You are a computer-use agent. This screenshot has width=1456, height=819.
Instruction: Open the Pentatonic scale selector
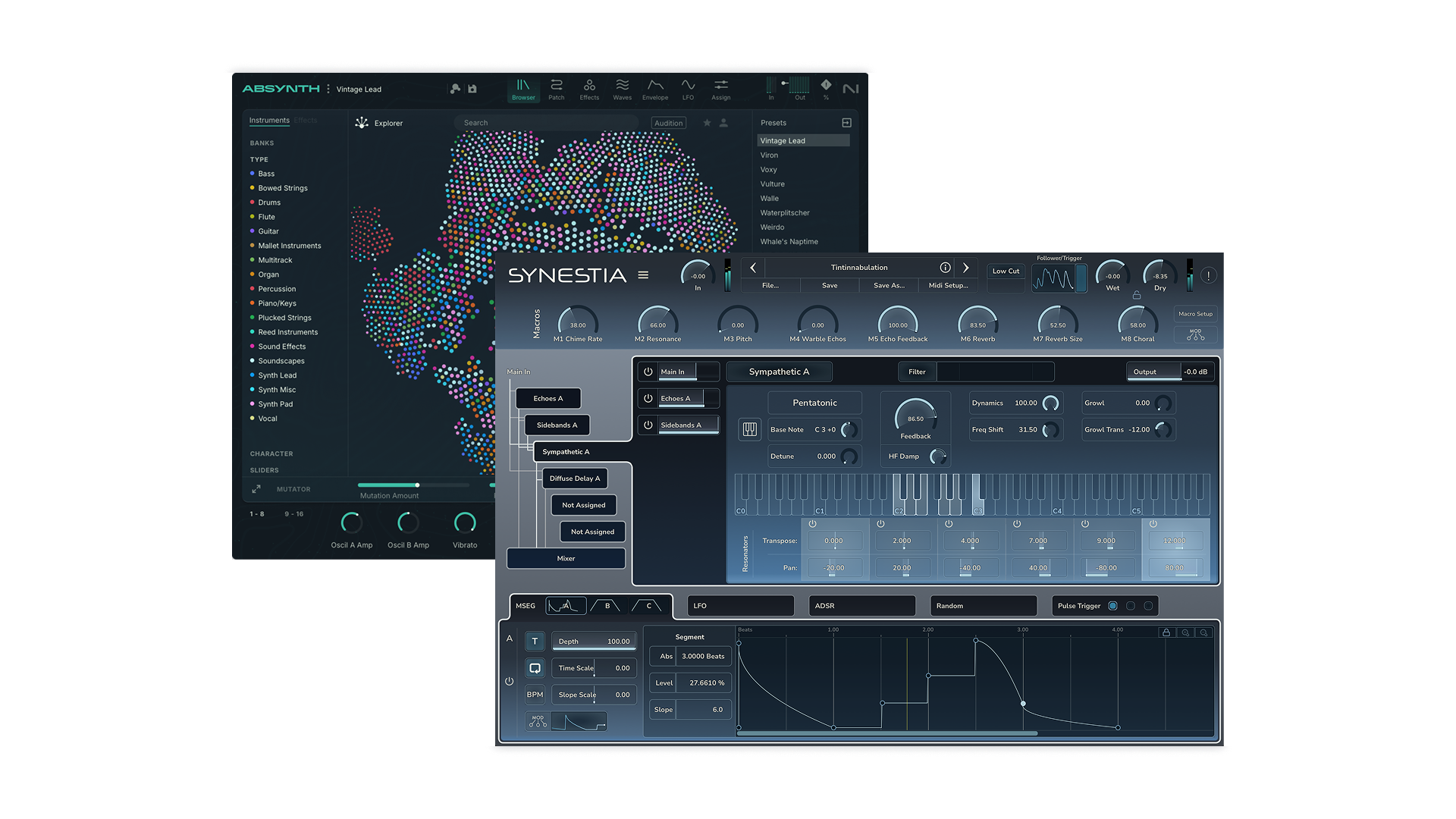pyautogui.click(x=814, y=402)
